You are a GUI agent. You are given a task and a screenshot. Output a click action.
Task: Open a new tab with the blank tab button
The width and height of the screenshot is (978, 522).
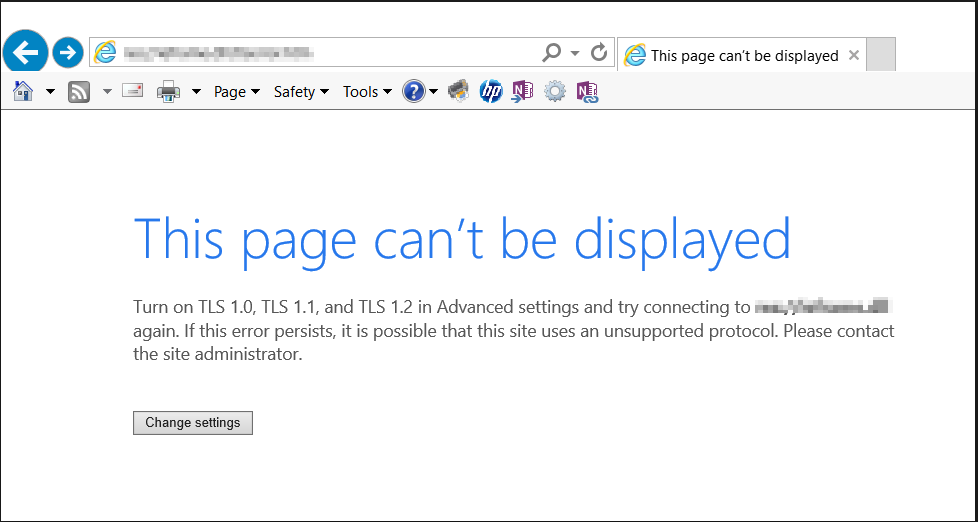pyautogui.click(x=881, y=55)
